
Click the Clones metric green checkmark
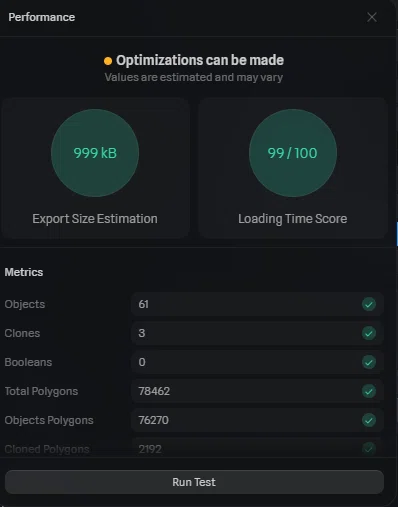369,333
